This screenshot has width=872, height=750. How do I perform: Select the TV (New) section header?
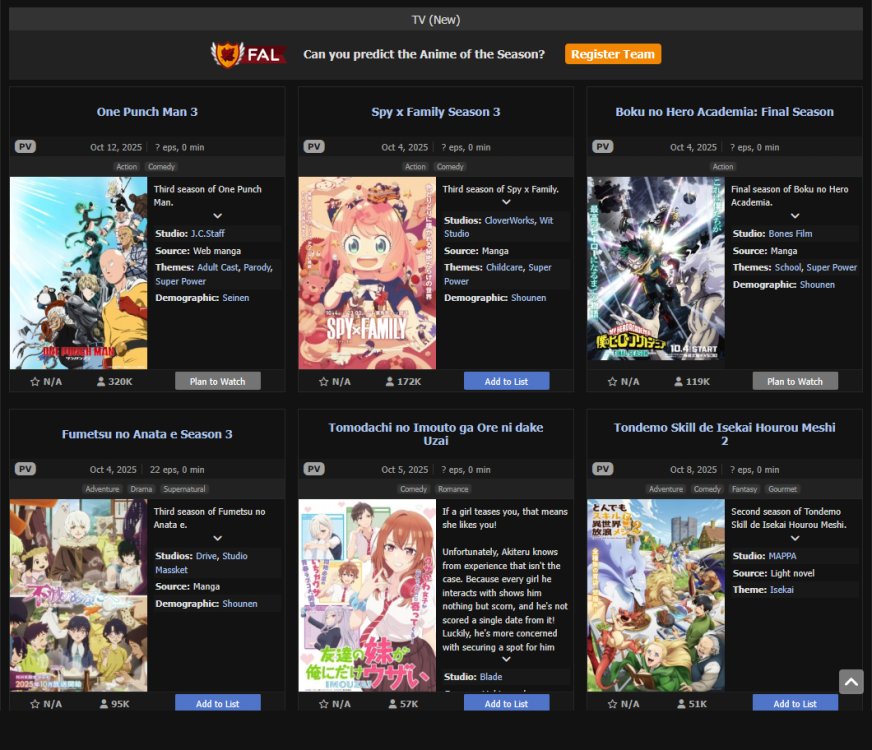coord(436,19)
